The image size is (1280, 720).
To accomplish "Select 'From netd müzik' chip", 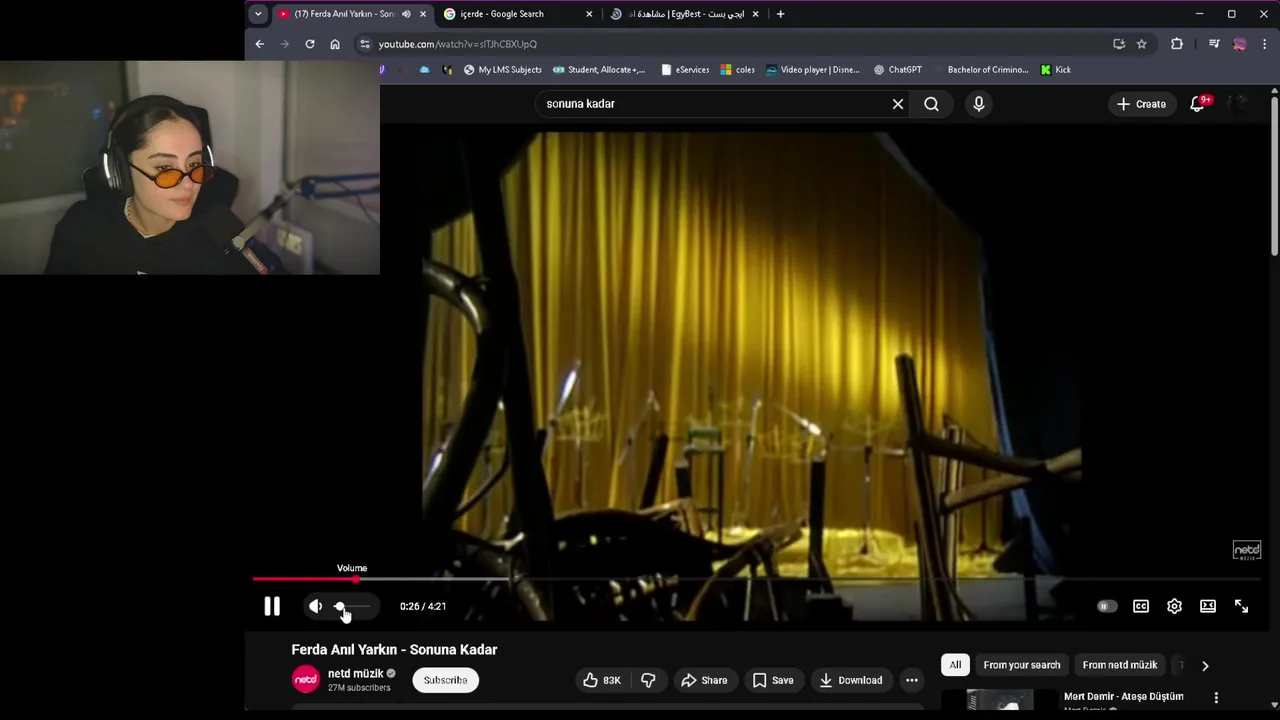I will [1119, 665].
